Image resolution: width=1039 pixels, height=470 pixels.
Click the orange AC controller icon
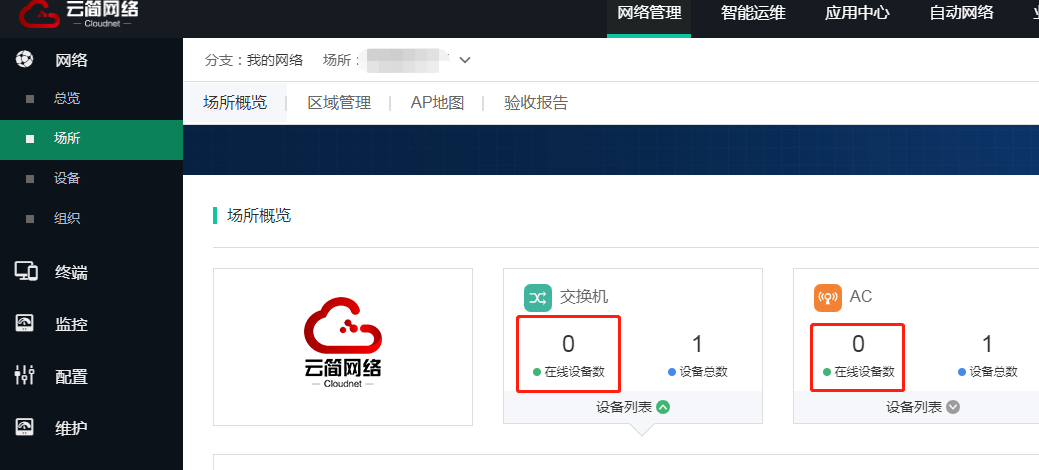(828, 298)
